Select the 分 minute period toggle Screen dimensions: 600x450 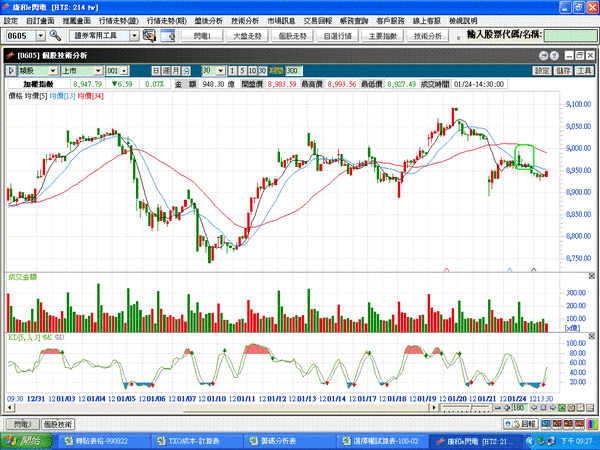tap(186, 71)
